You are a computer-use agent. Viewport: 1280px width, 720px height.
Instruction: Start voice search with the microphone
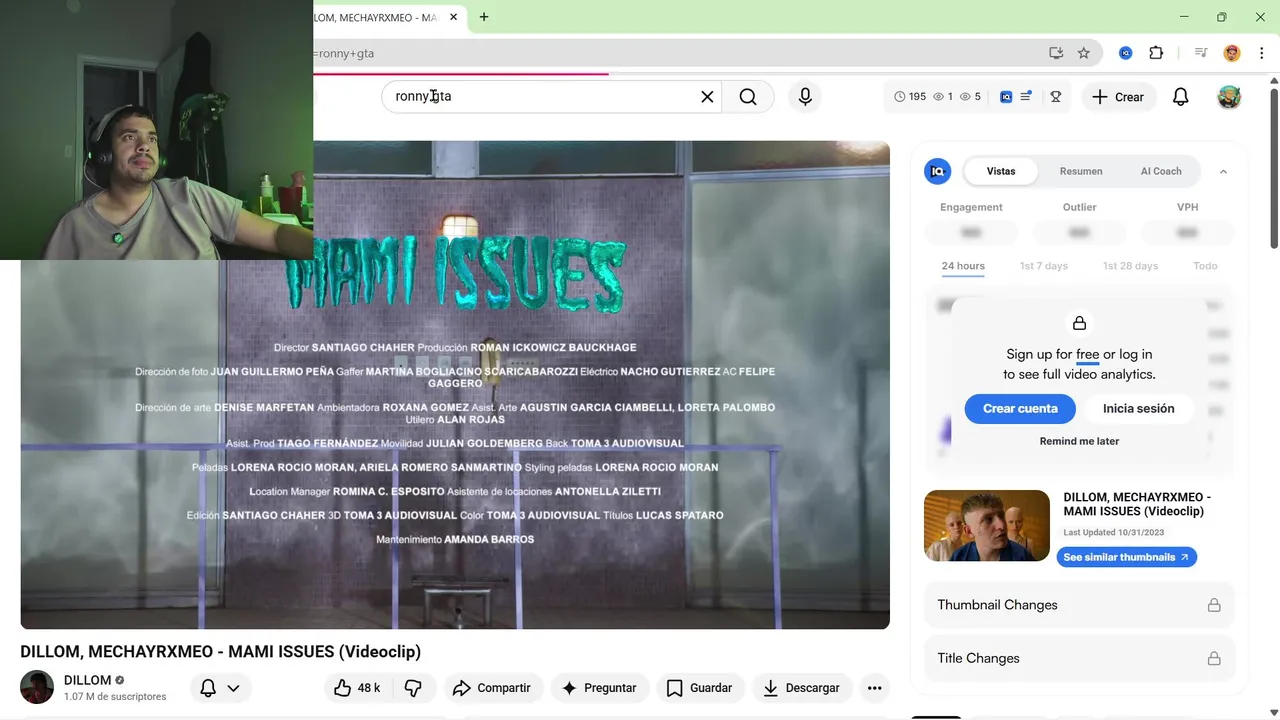pos(805,97)
